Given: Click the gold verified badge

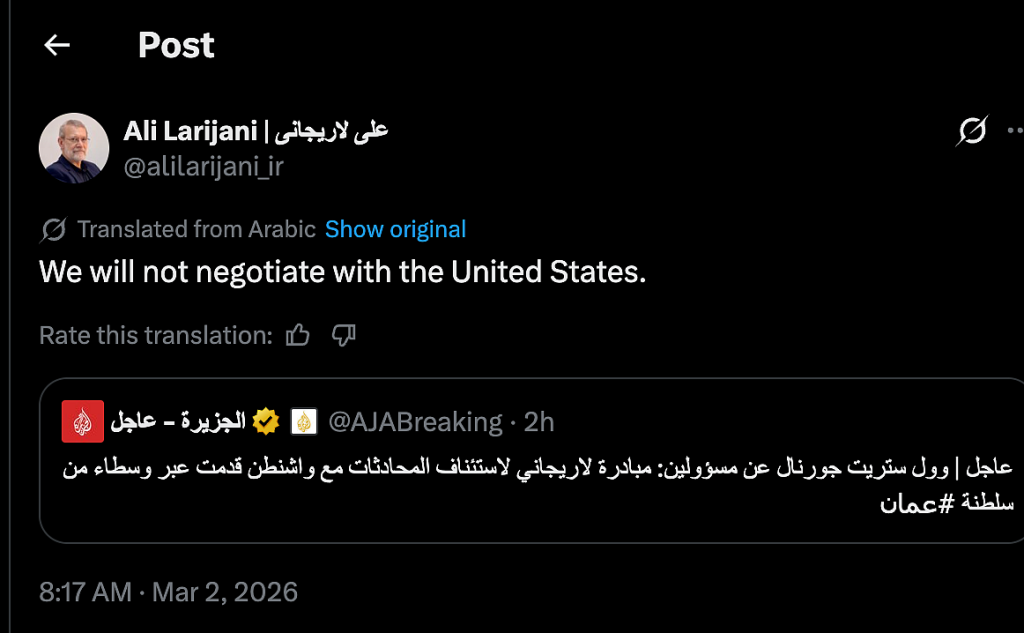Looking at the screenshot, I should (x=265, y=422).
